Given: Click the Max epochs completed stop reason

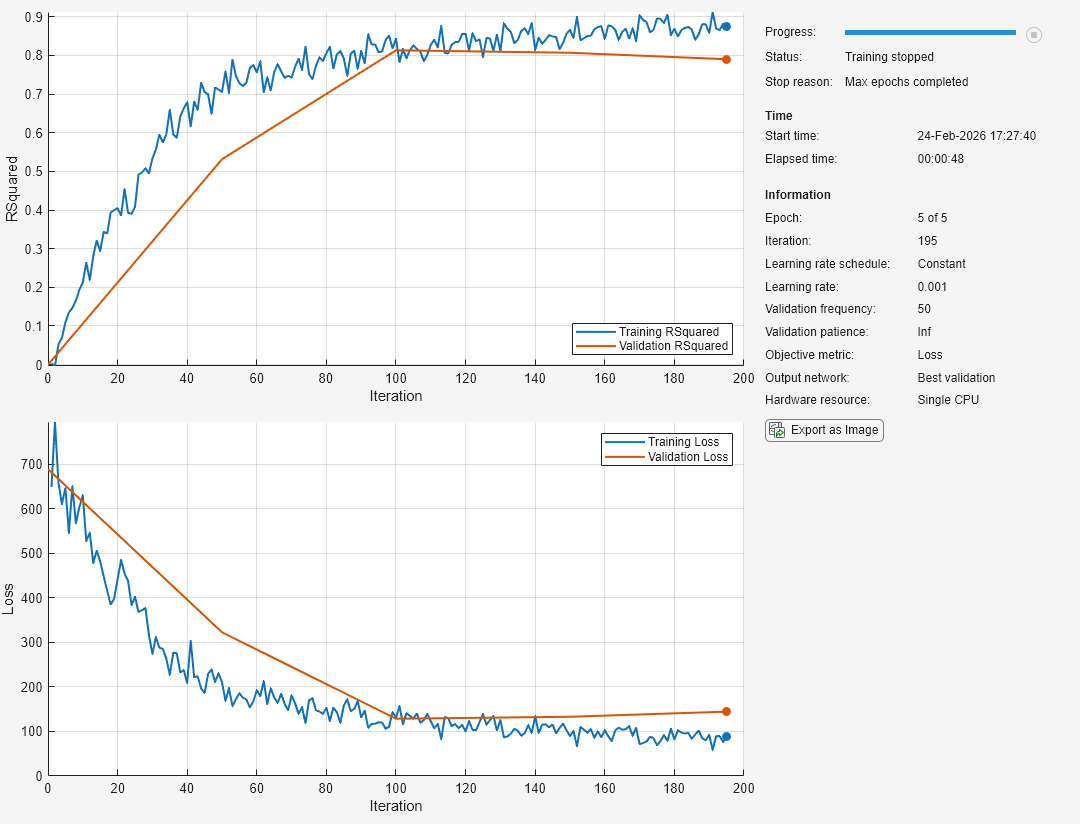Looking at the screenshot, I should (x=906, y=82).
